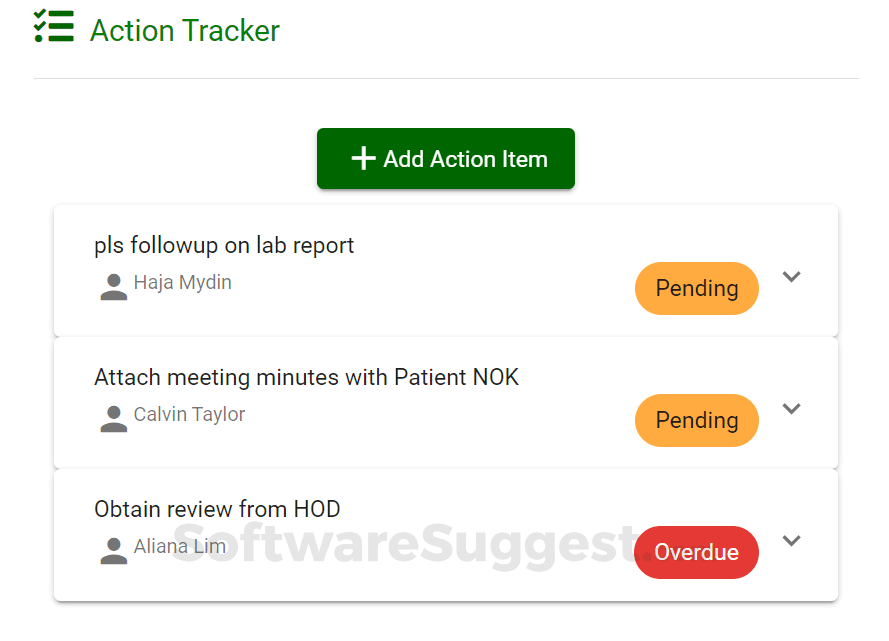Click the red Overdue status badge
This screenshot has width=889, height=641.
tap(697, 553)
